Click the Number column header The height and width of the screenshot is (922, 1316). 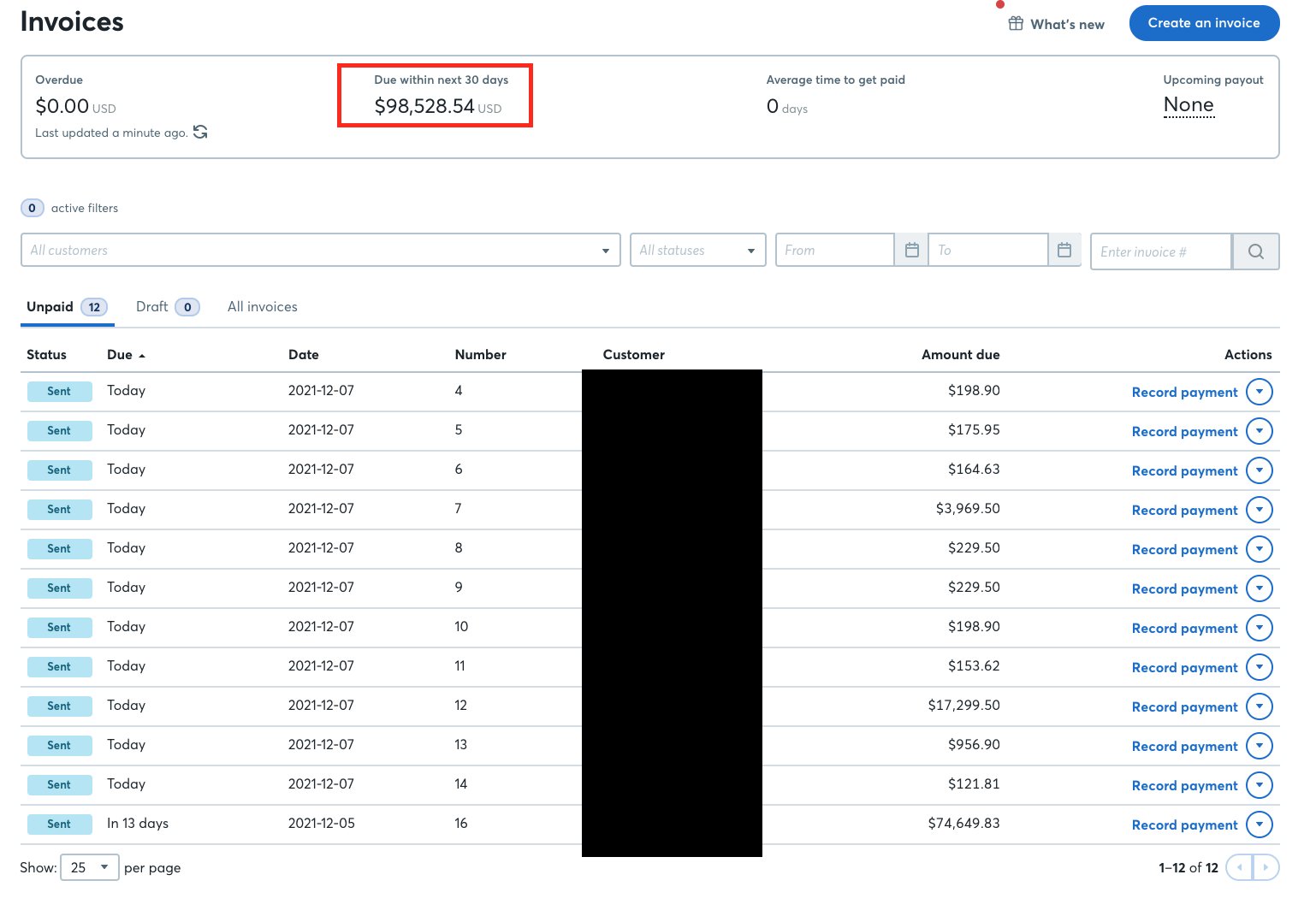480,355
